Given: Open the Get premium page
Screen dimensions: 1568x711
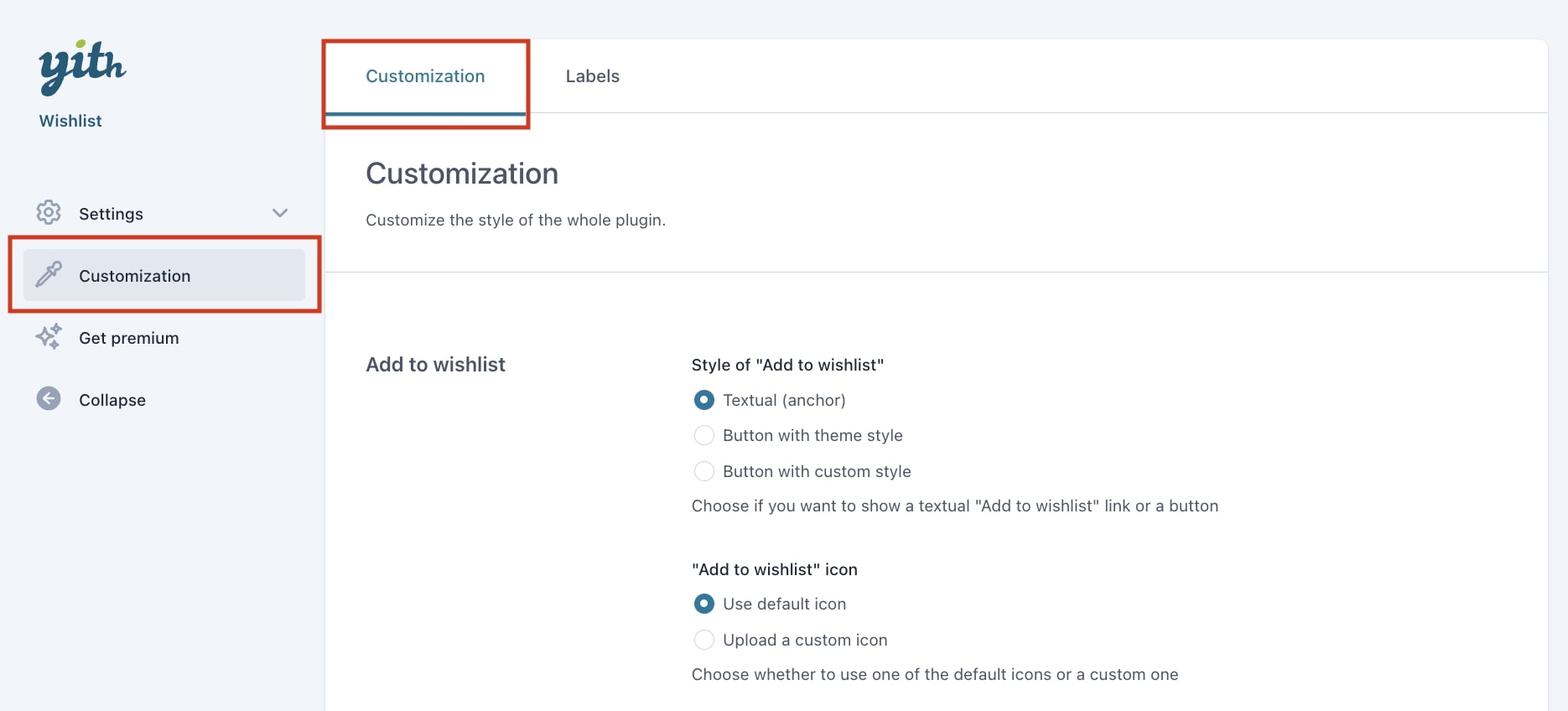Looking at the screenshot, I should (129, 338).
